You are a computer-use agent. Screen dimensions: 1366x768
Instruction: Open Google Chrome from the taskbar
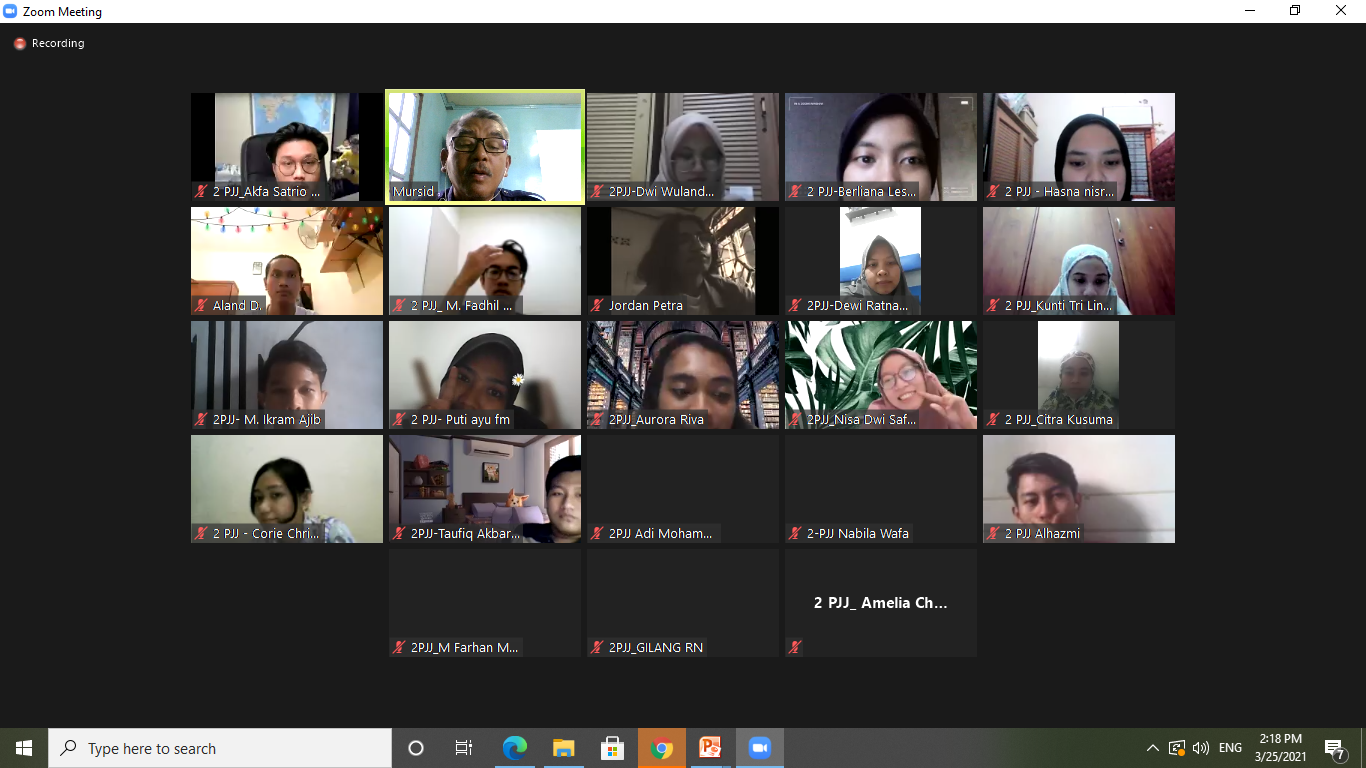coord(661,748)
